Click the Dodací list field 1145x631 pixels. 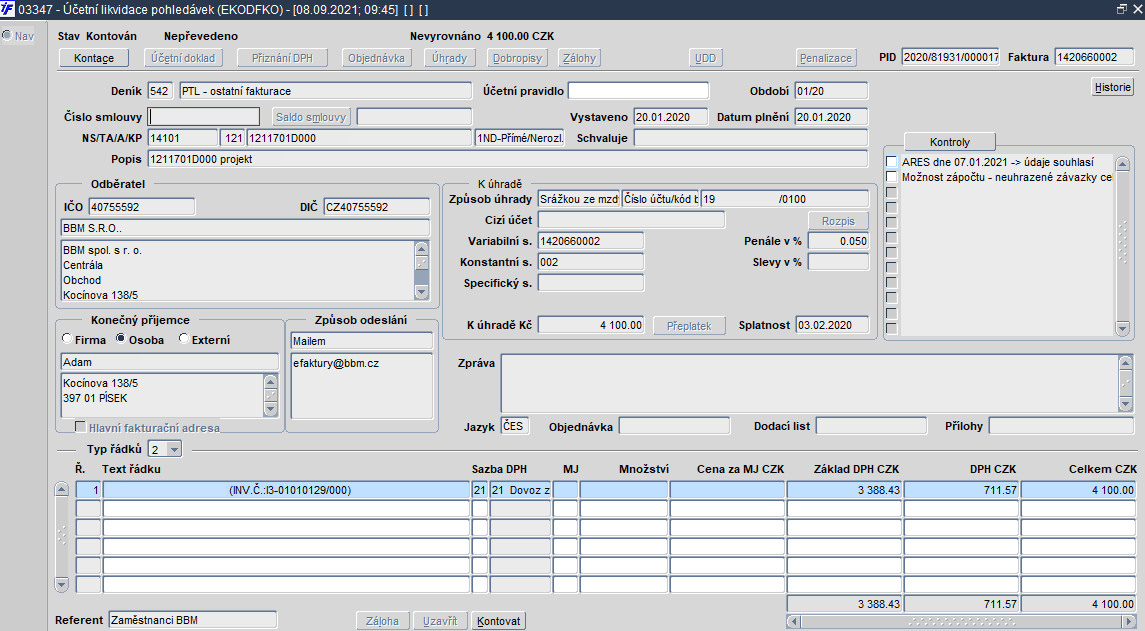click(871, 426)
